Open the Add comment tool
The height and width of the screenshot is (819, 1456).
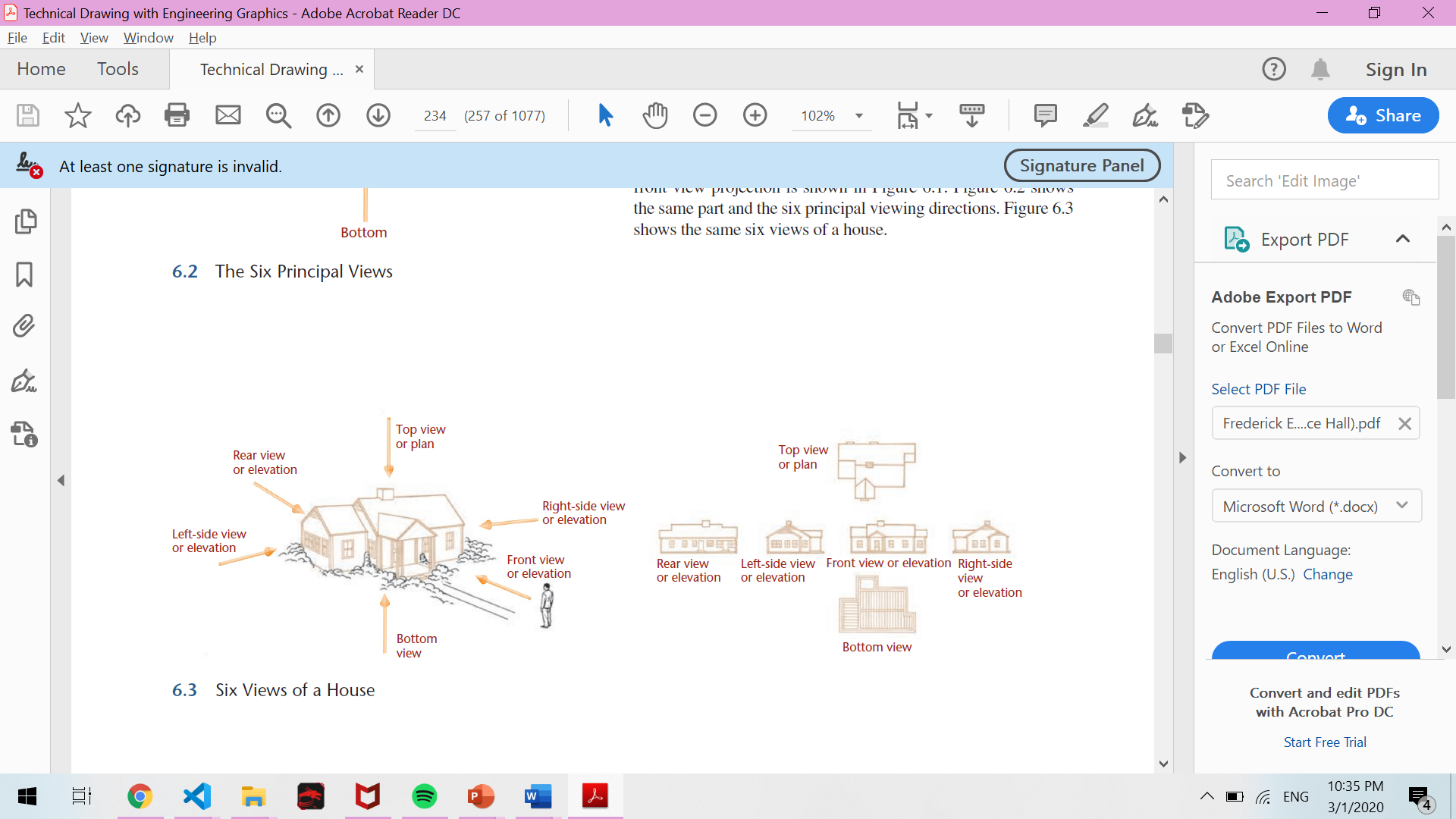[x=1045, y=115]
